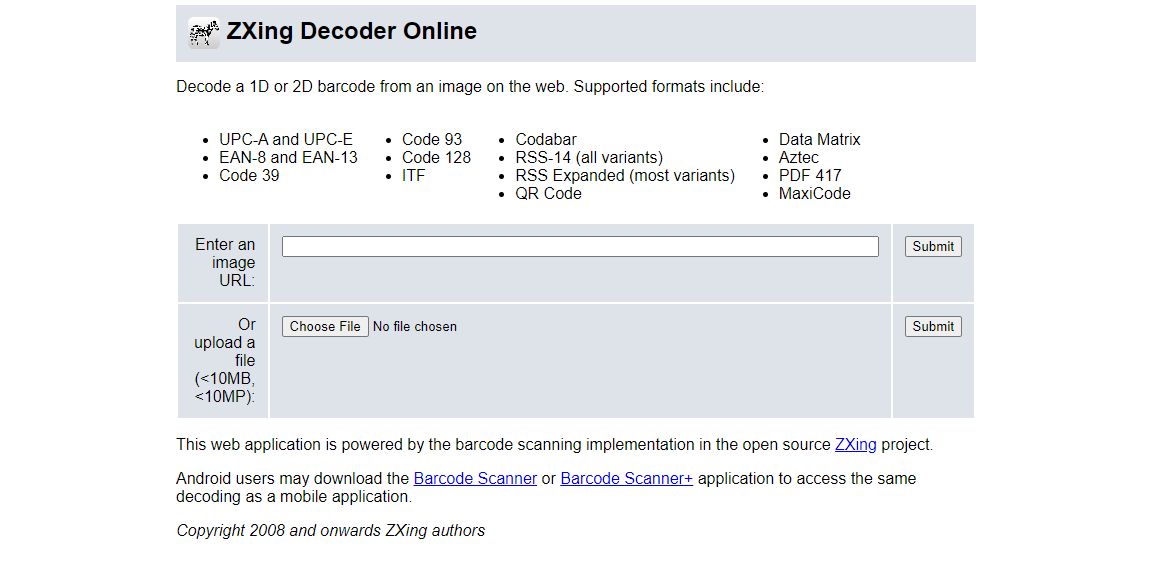
Task: Click the 'QR Code' list item
Action: (x=549, y=193)
